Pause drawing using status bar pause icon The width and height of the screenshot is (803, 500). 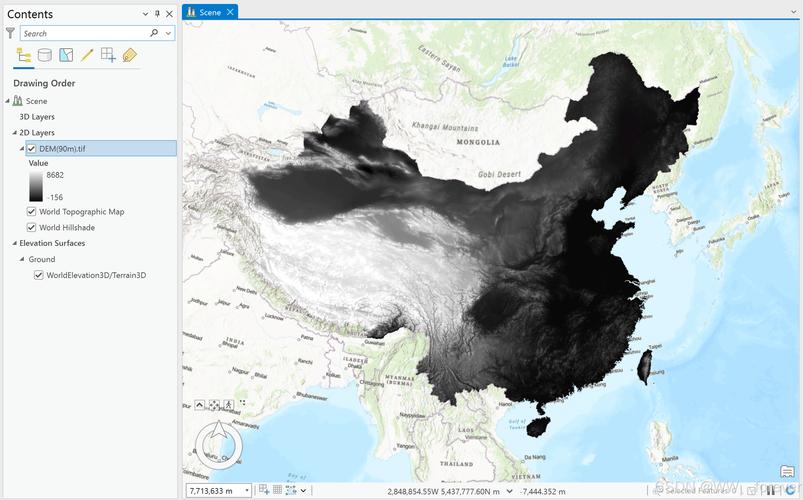coord(772,491)
